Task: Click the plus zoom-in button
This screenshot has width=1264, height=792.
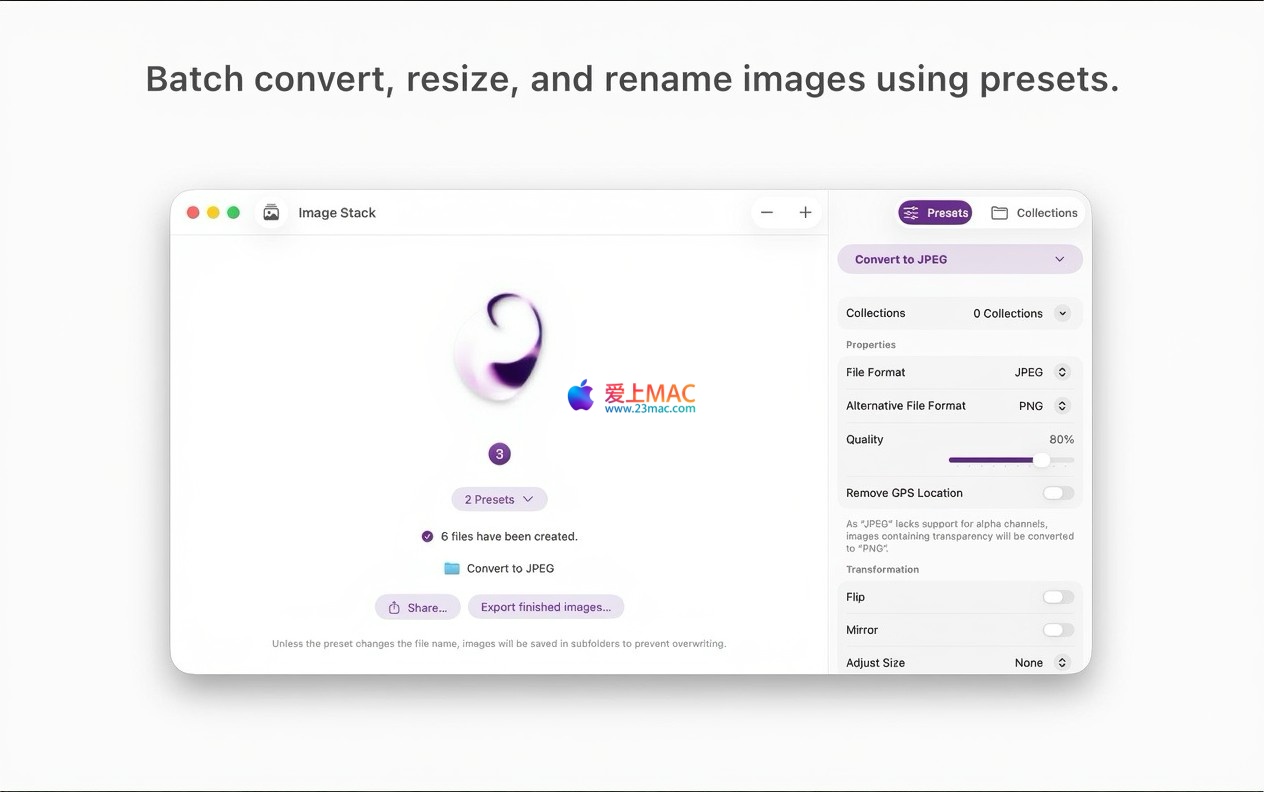Action: (805, 213)
